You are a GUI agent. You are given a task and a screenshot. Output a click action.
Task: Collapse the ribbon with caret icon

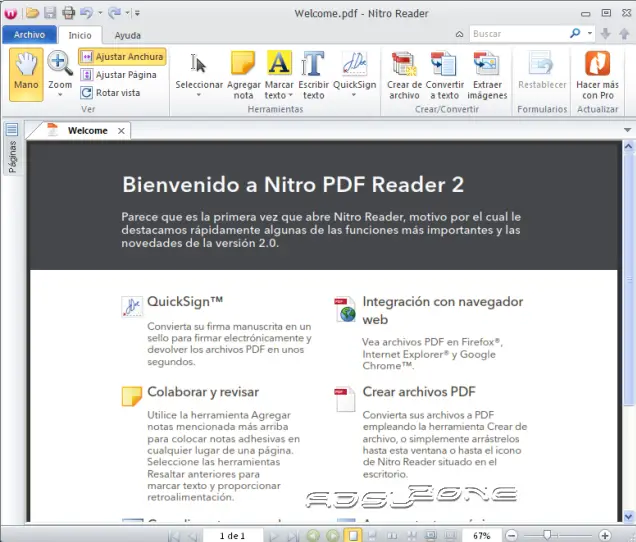click(459, 34)
